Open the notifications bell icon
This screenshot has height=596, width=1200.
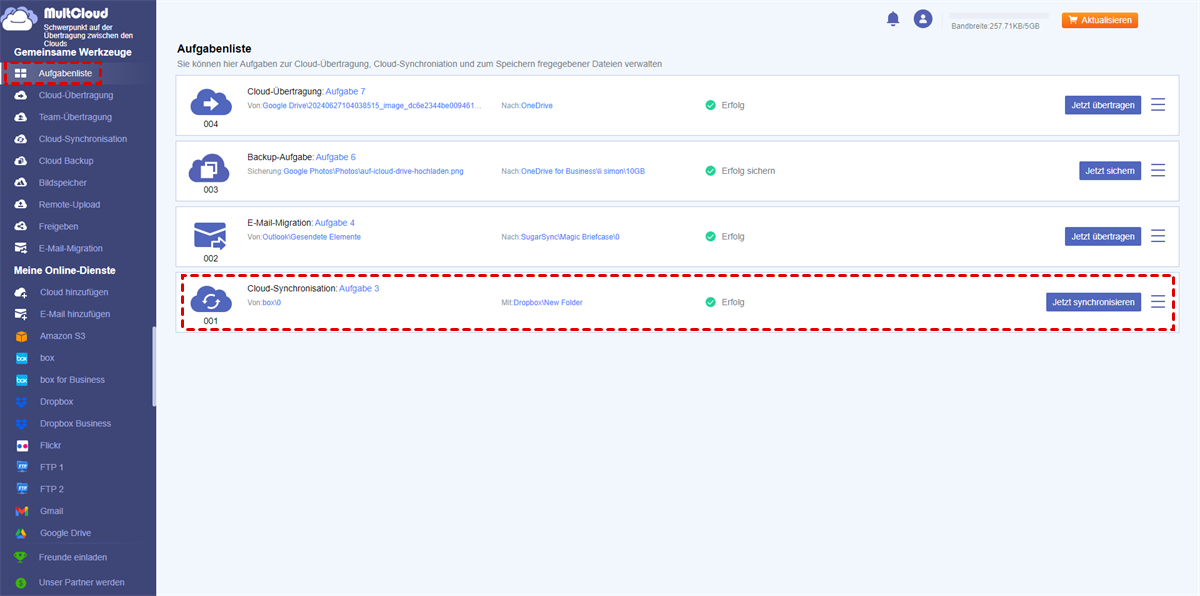click(893, 19)
